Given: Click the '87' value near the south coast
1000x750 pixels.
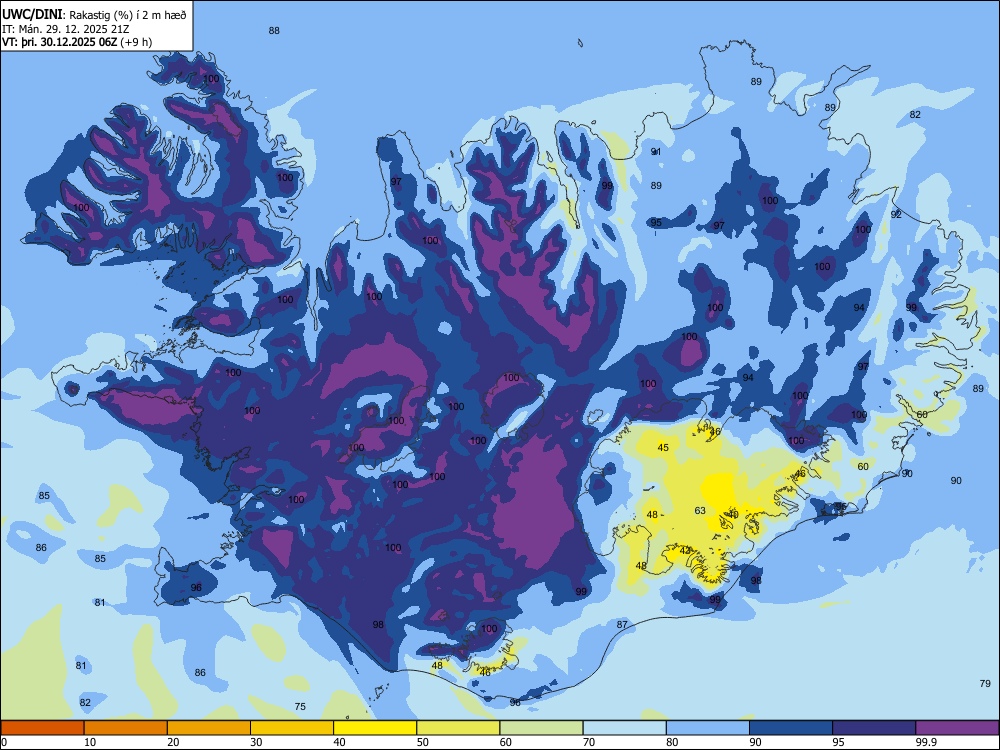Looking at the screenshot, I should [x=622, y=624].
